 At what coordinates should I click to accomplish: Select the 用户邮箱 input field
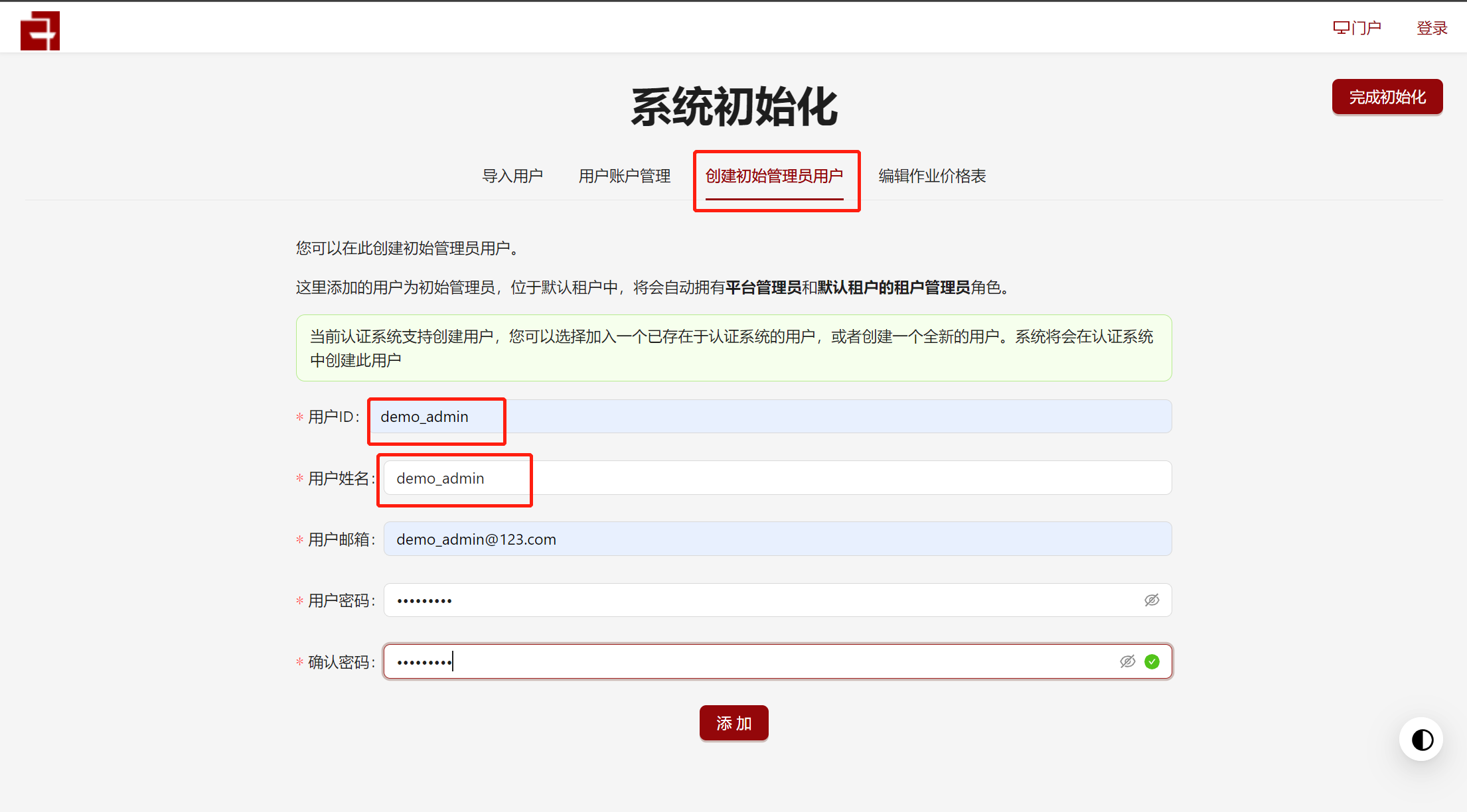pyautogui.click(x=777, y=539)
